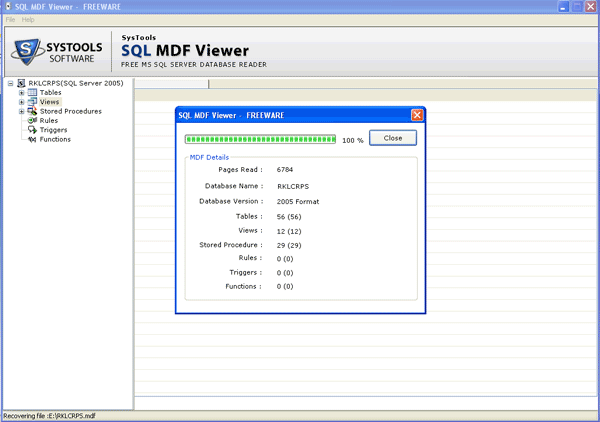The height and width of the screenshot is (422, 600).
Task: Click the Stored Procedure count '29 (29)'
Action: [x=289, y=245]
